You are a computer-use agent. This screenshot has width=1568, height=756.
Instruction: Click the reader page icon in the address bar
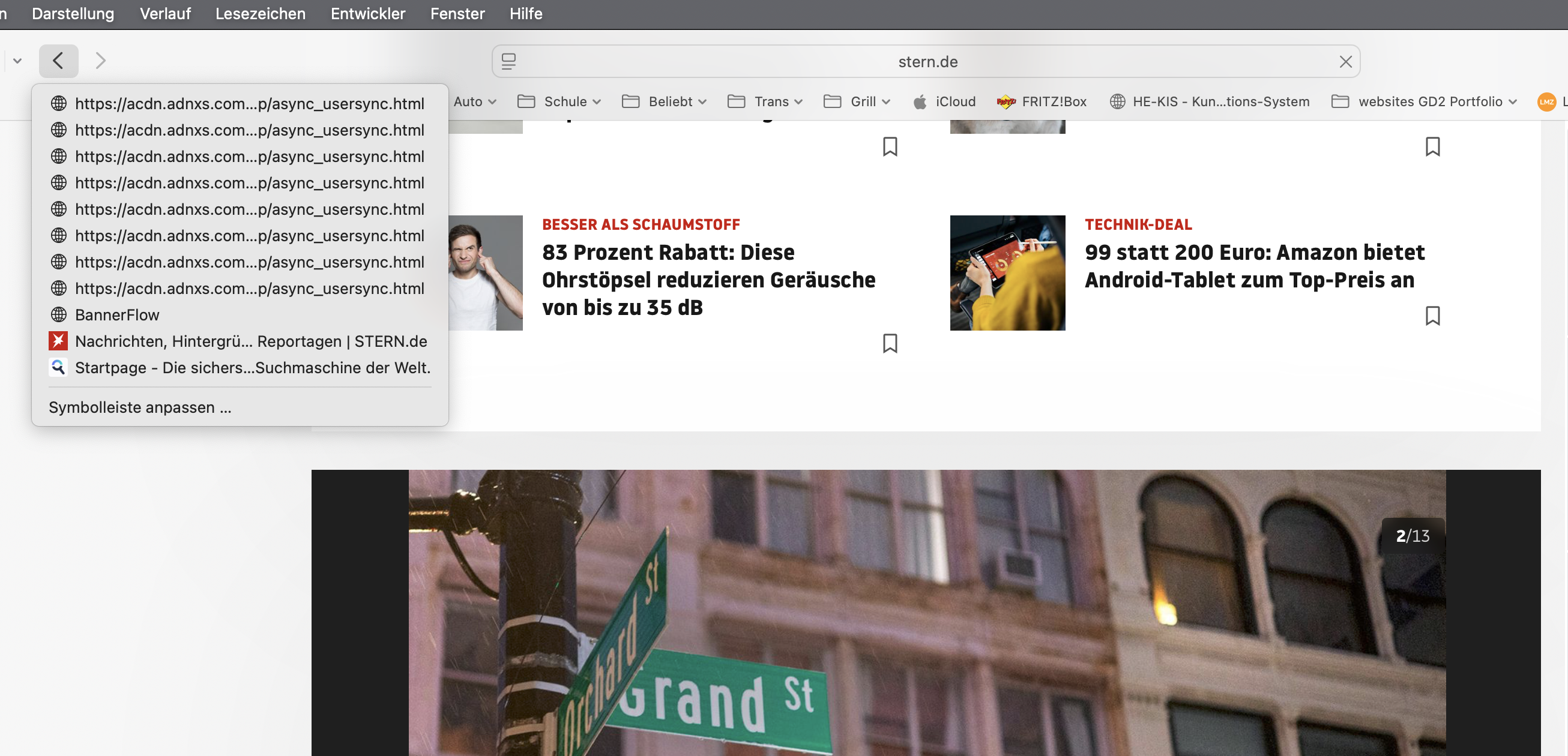pyautogui.click(x=509, y=61)
